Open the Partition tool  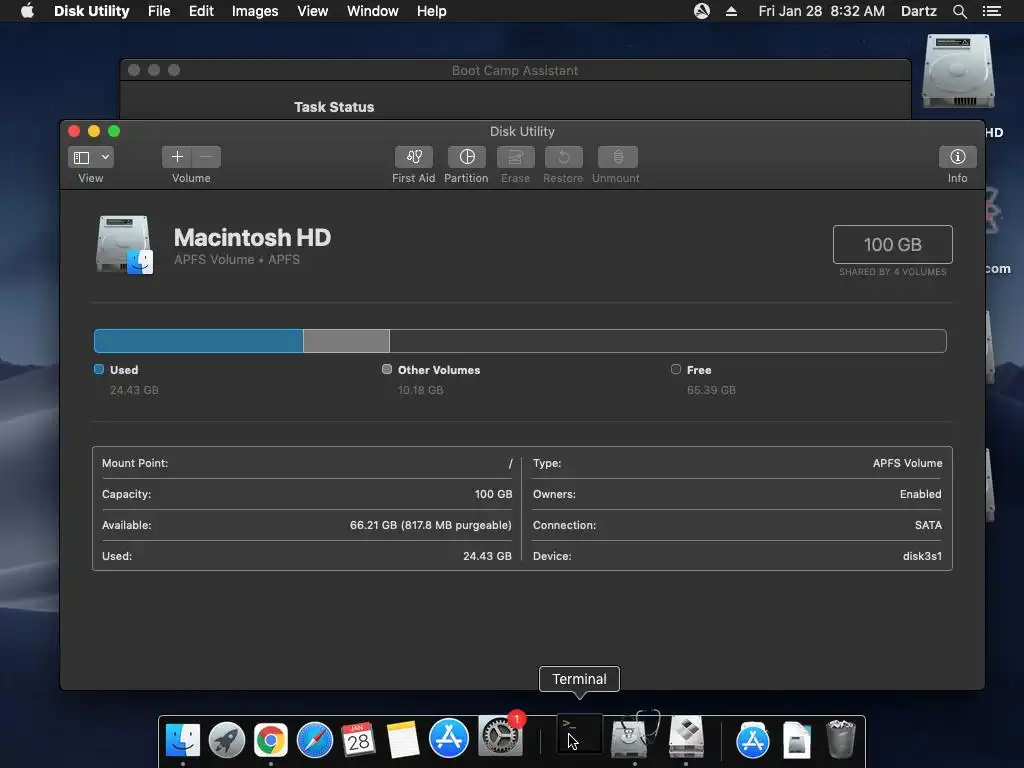[466, 157]
